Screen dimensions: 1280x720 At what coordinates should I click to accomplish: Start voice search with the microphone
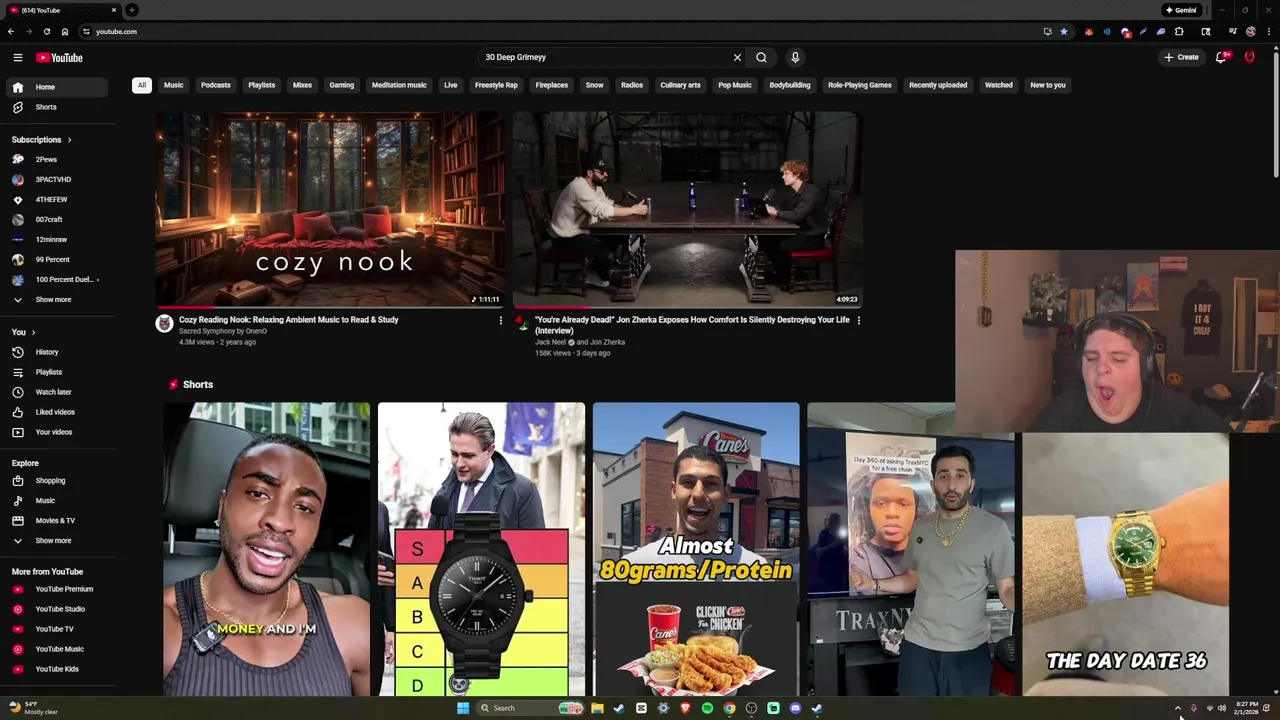[795, 57]
